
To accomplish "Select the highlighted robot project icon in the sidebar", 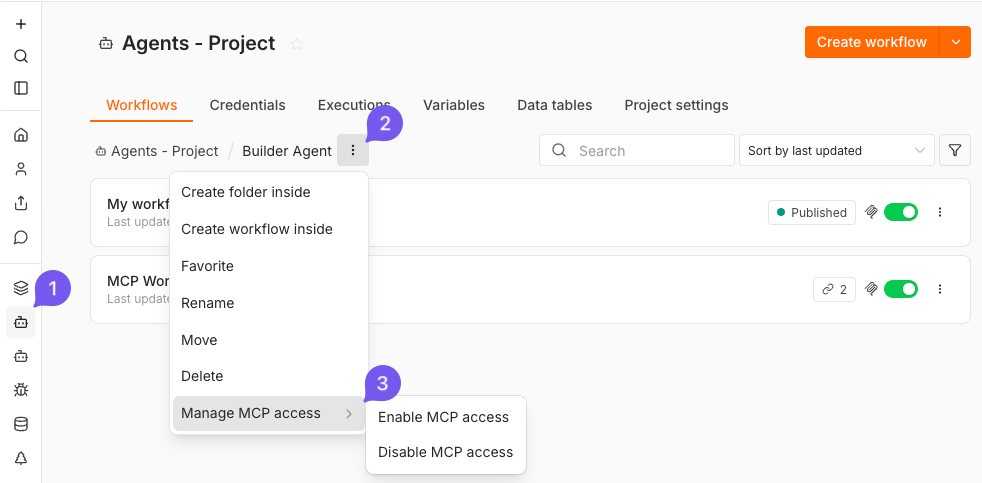I will point(21,323).
